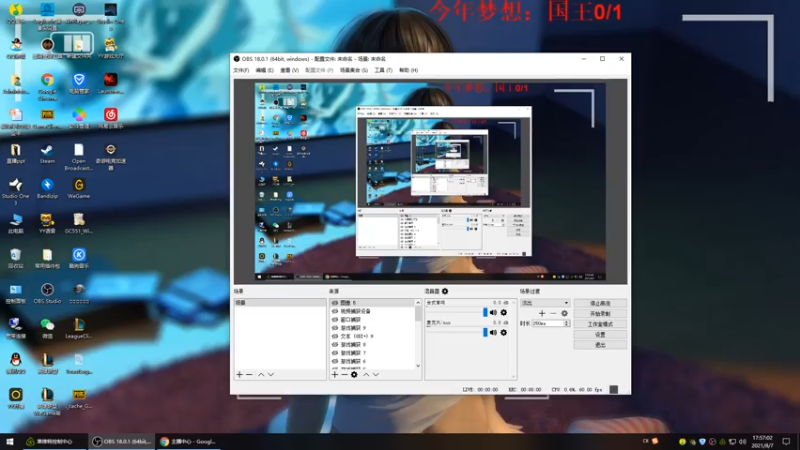Open the 淡出 scene transition dropdown

pyautogui.click(x=545, y=303)
